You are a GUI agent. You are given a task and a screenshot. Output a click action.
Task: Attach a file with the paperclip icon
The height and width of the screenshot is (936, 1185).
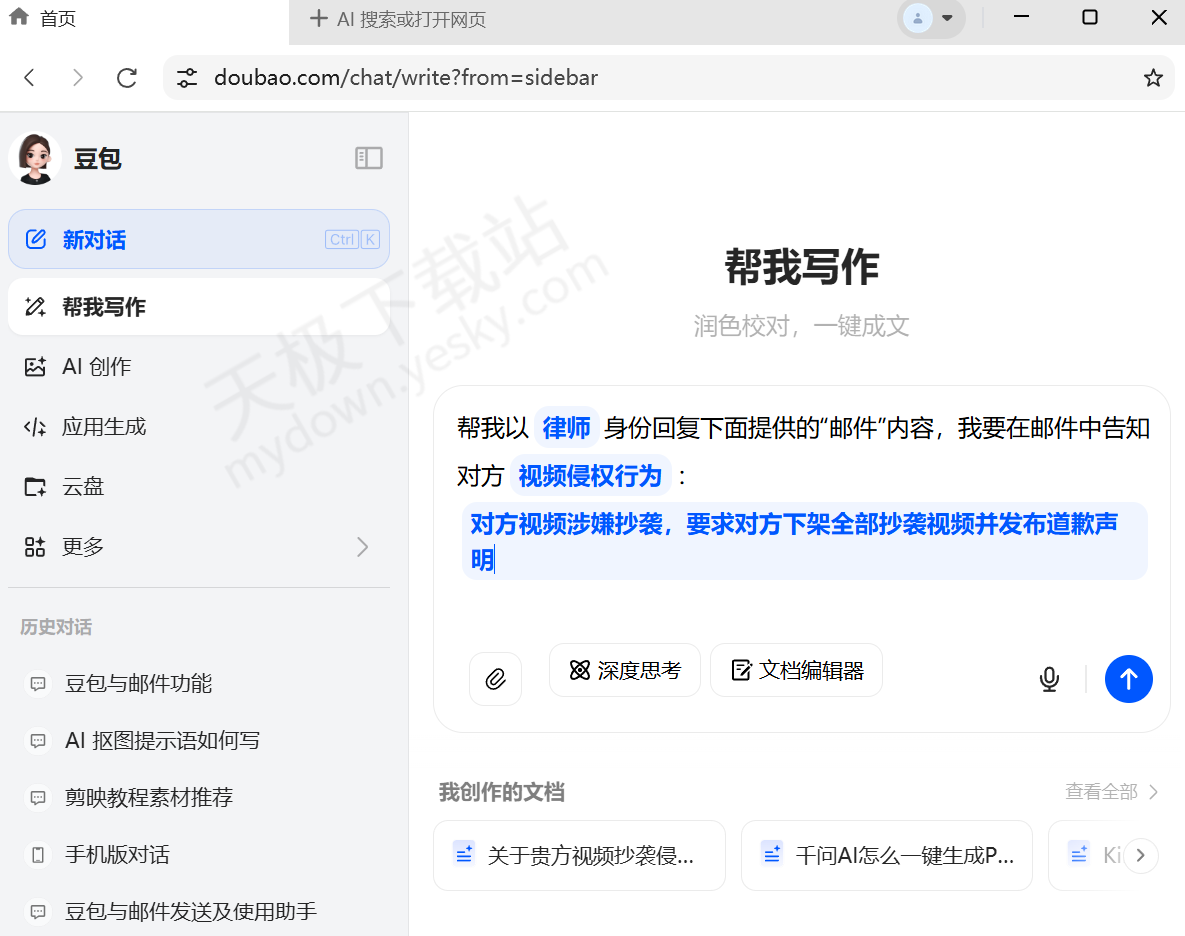tap(495, 679)
